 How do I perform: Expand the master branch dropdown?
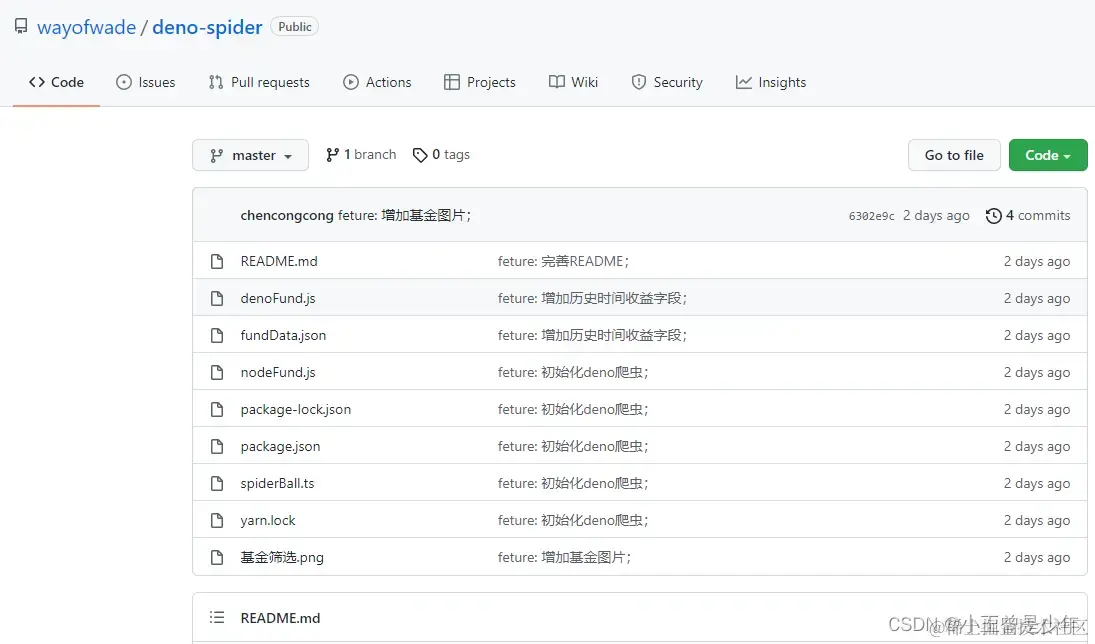251,155
